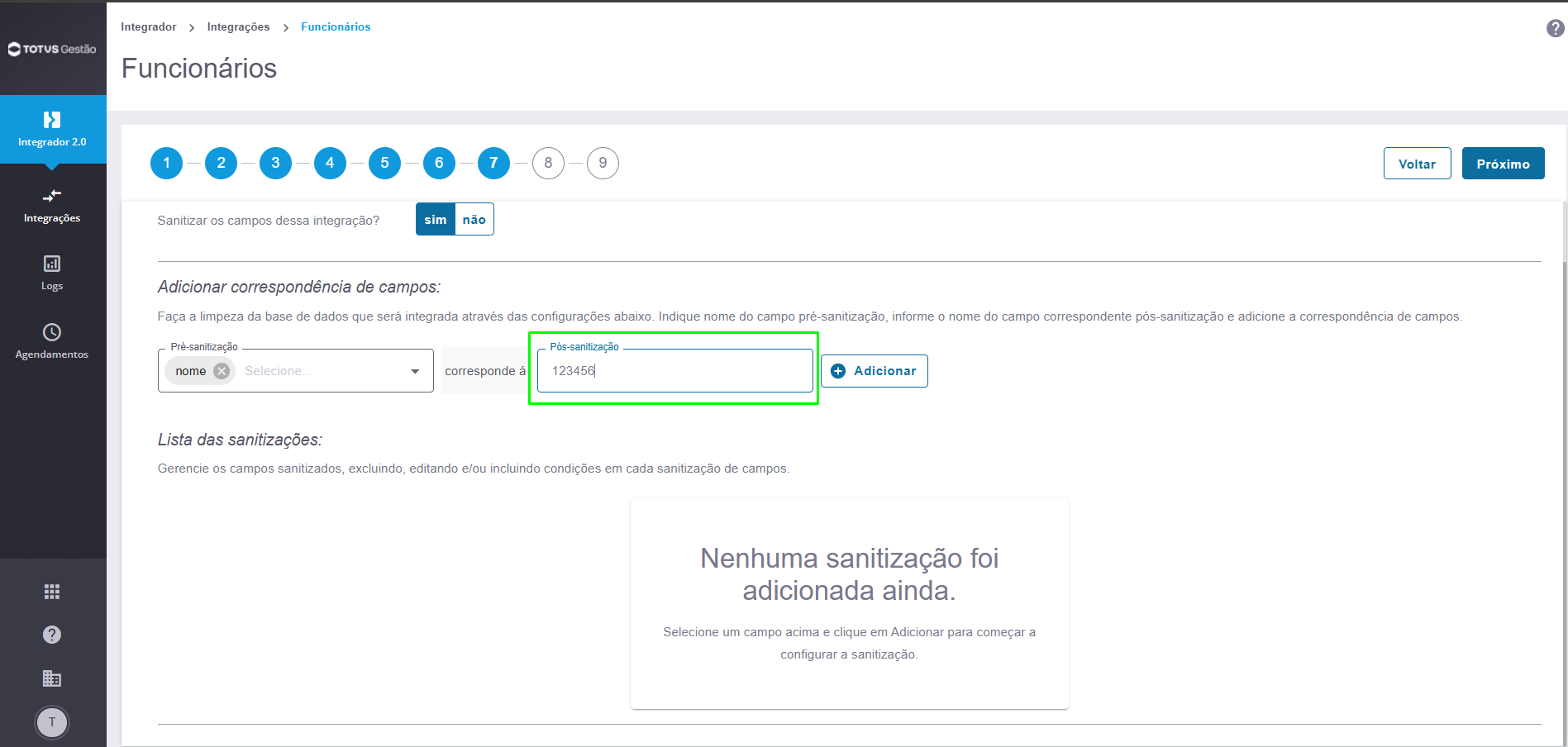Screen dimensions: 1568x747
Task: Open the apps grid icon
Action: click(x=52, y=592)
